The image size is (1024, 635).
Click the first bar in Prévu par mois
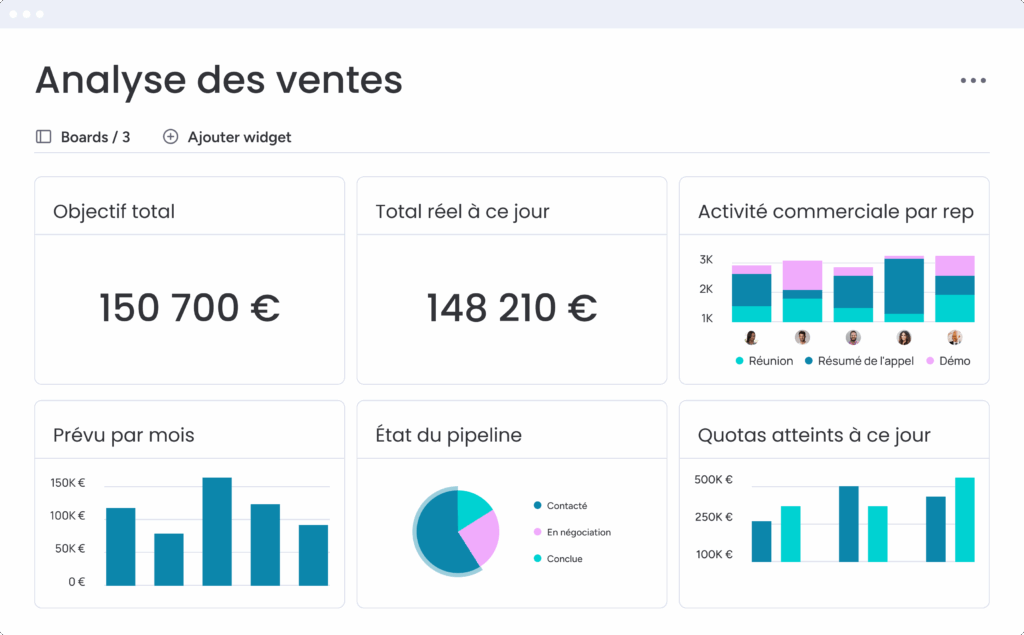(121, 546)
